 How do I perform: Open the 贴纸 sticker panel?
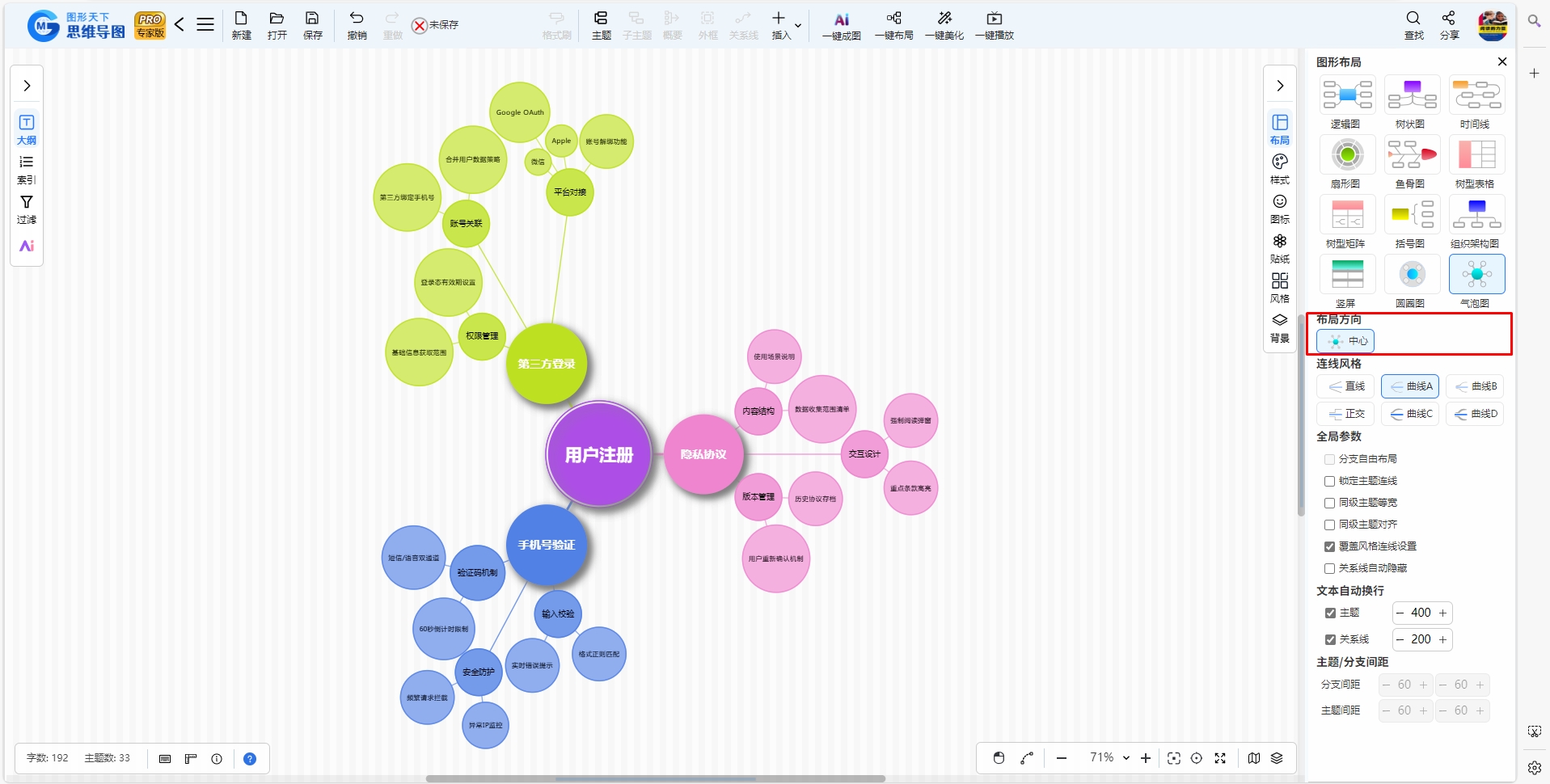(x=1280, y=248)
